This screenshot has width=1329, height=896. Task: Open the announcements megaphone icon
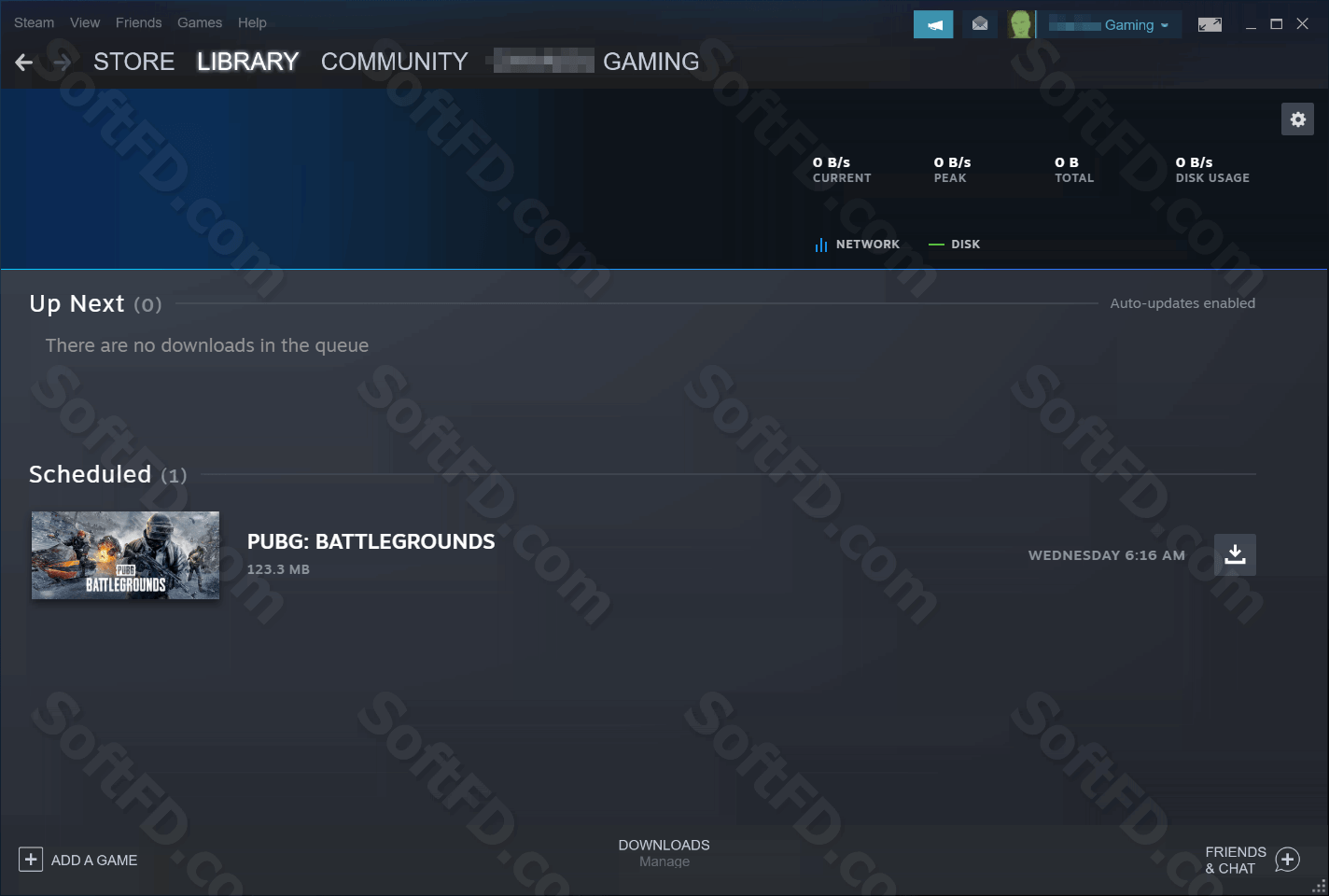pos(933,24)
